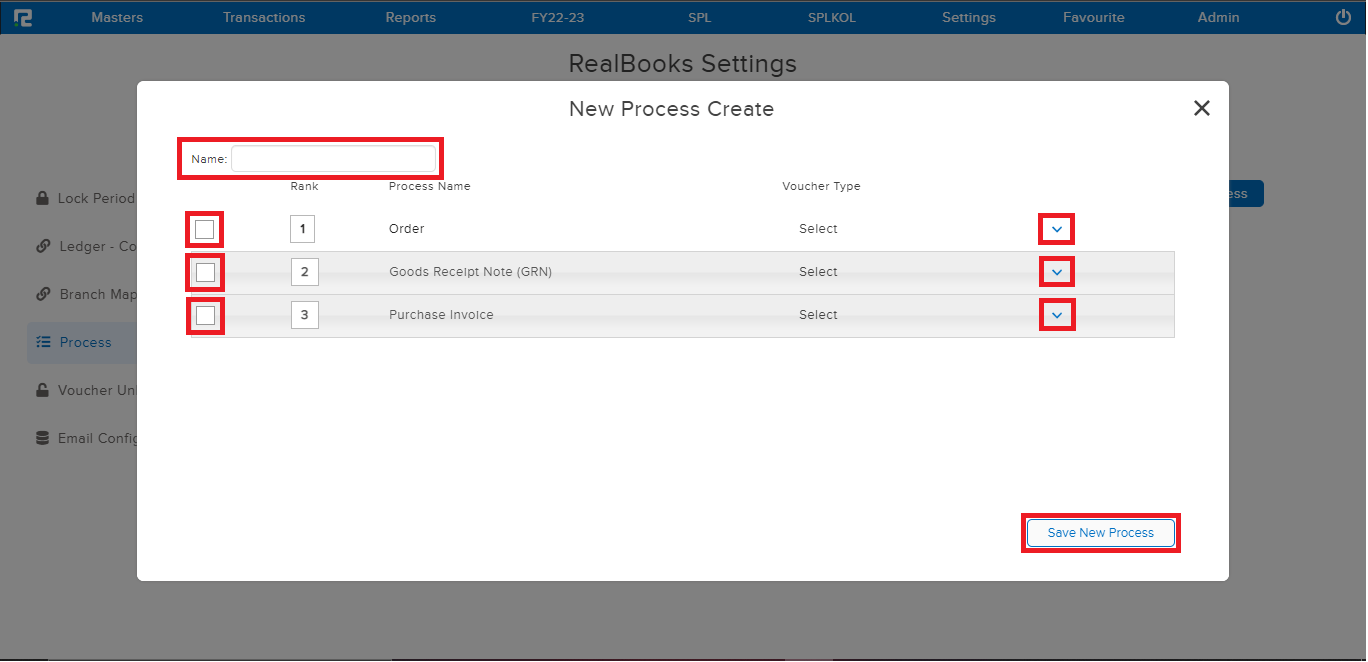The height and width of the screenshot is (662, 1368).
Task: Open the Transactions menu
Action: click(x=263, y=16)
